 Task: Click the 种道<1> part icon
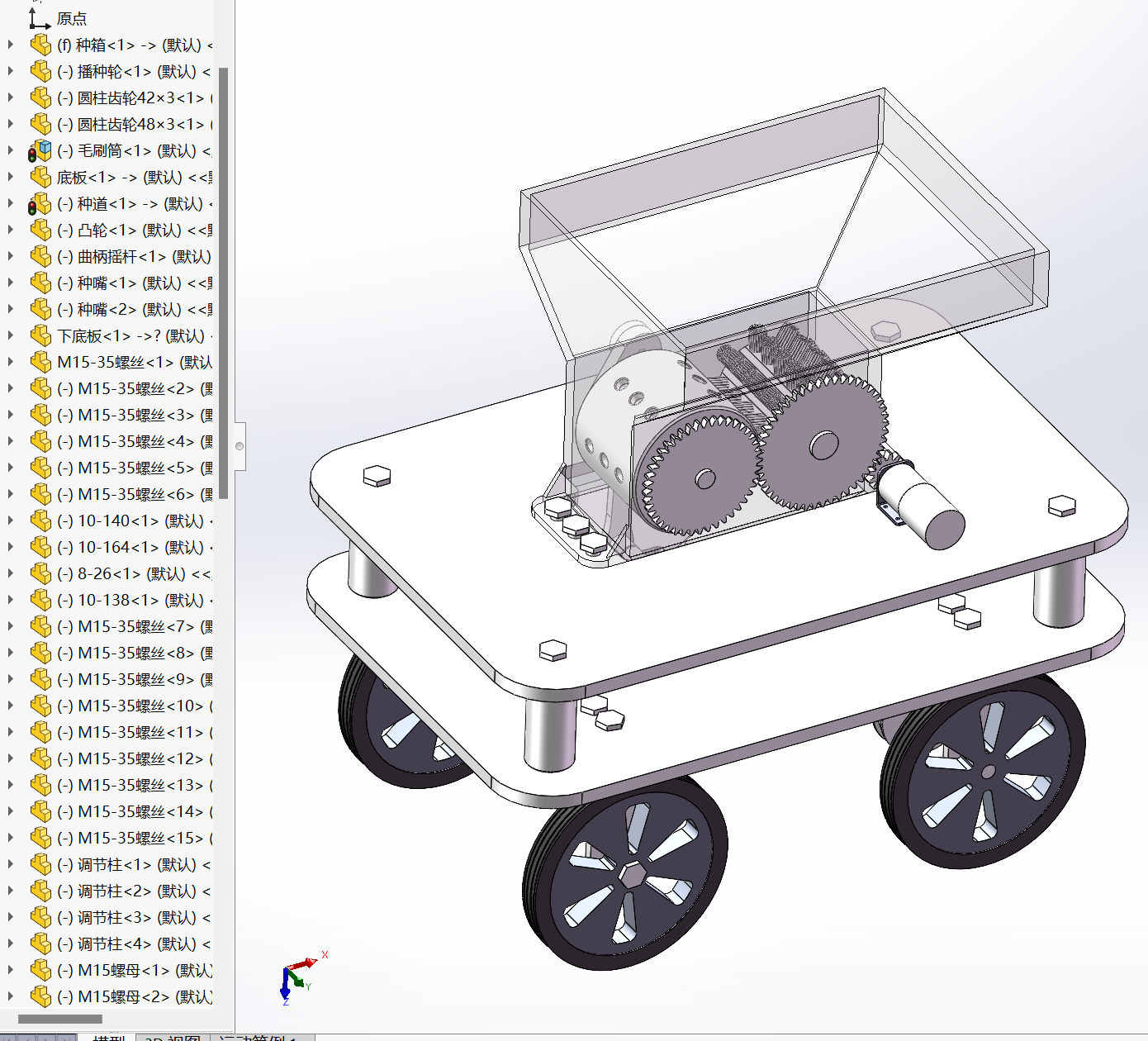click(x=40, y=204)
